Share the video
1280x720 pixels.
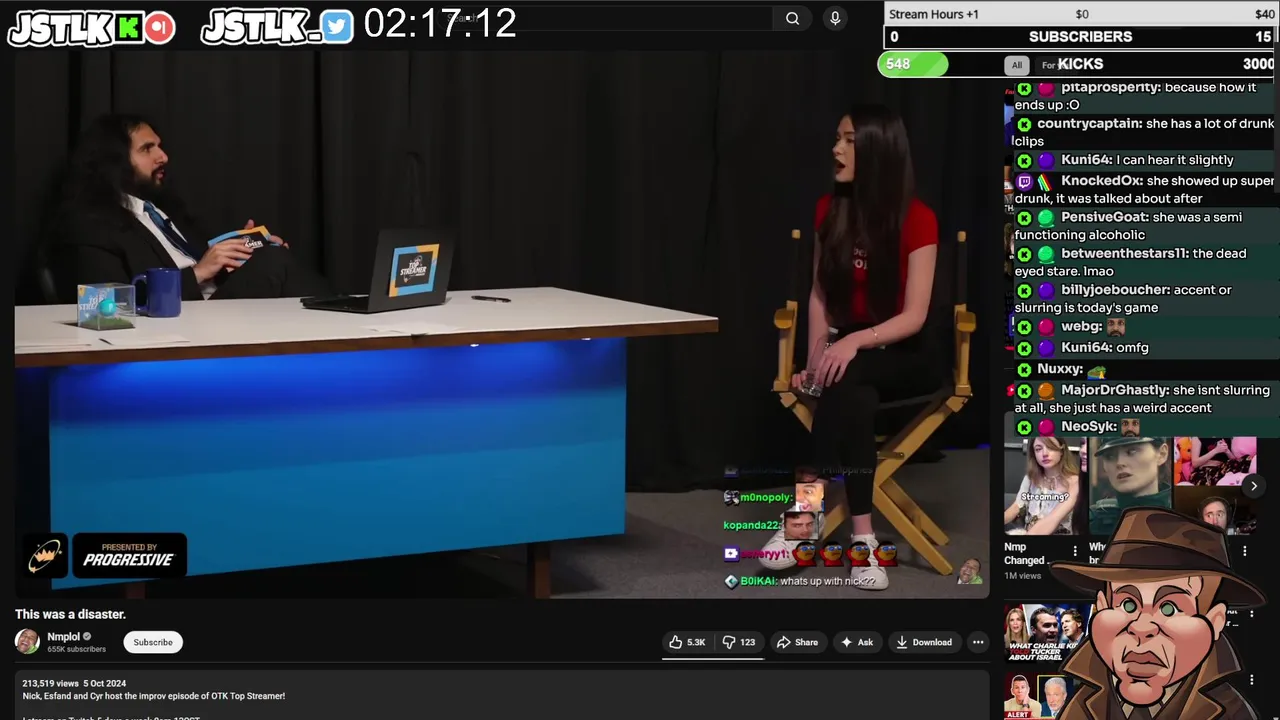[x=797, y=642]
